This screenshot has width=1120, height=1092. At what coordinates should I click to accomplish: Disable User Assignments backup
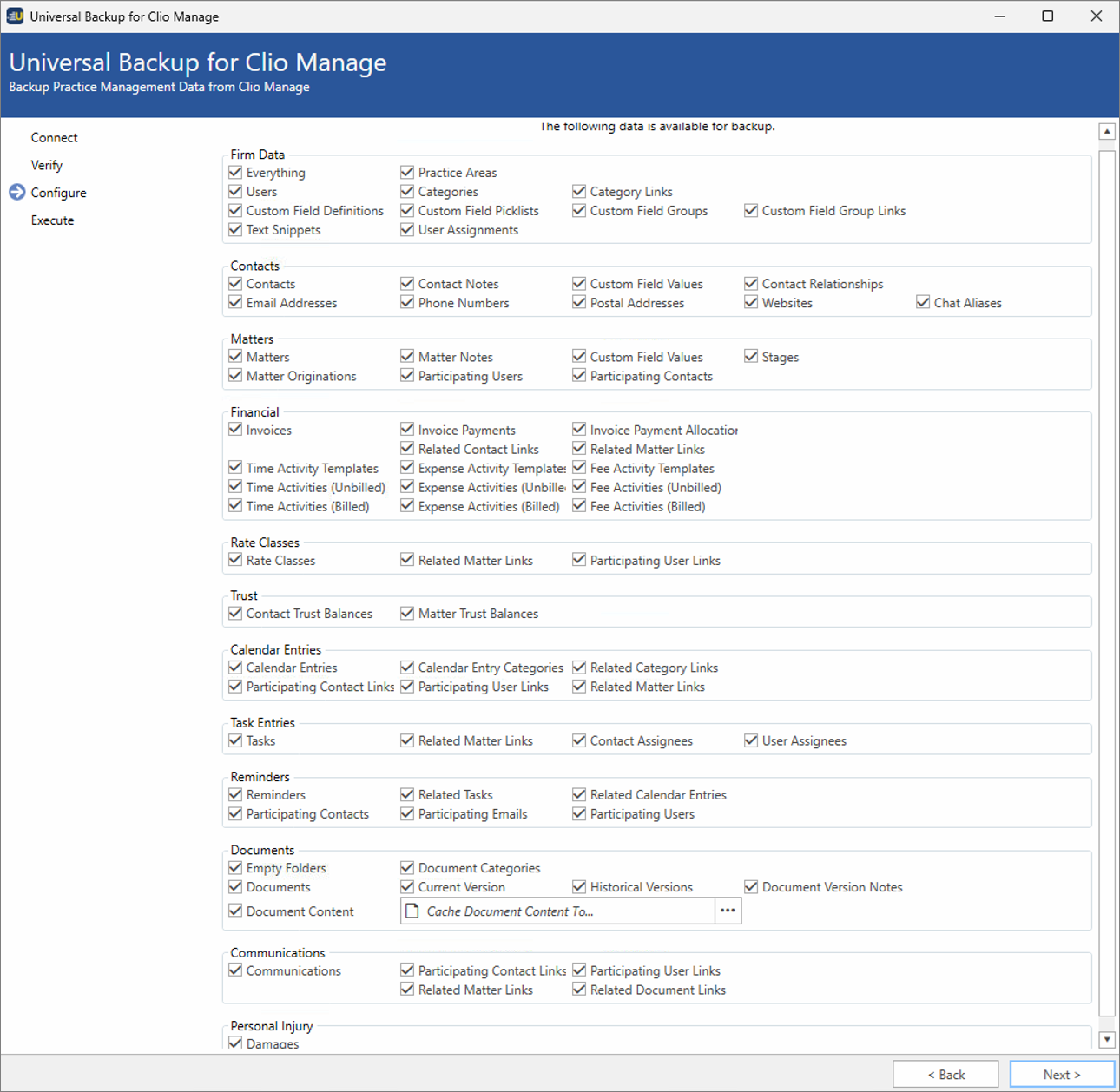point(407,229)
